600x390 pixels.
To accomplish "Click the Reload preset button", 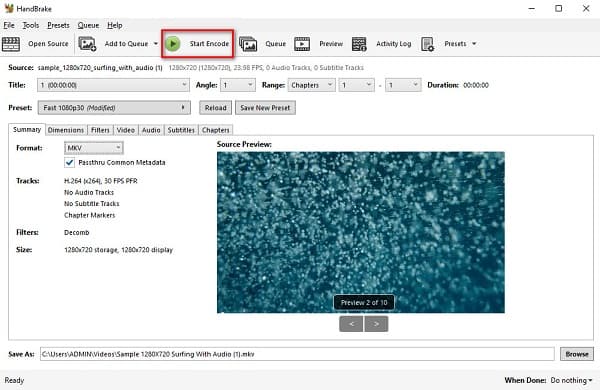I will [215, 108].
